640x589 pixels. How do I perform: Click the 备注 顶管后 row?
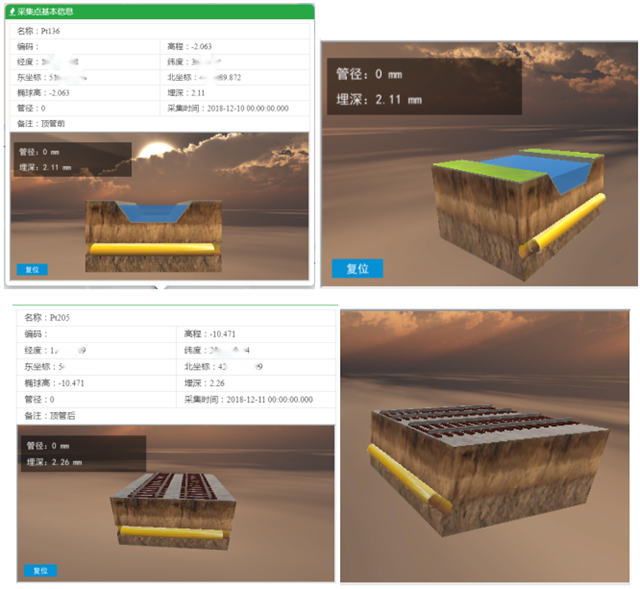pos(50,414)
